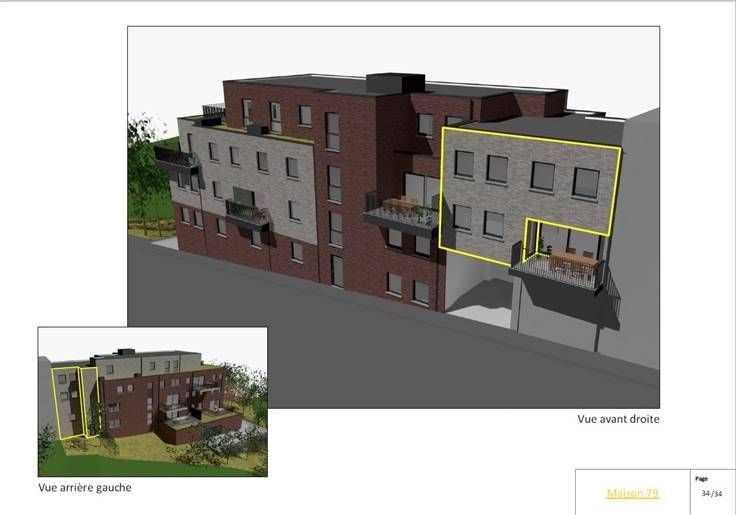Image resolution: width=736 pixels, height=515 pixels.
Task: Click the page number "34/34"
Action: [711, 493]
